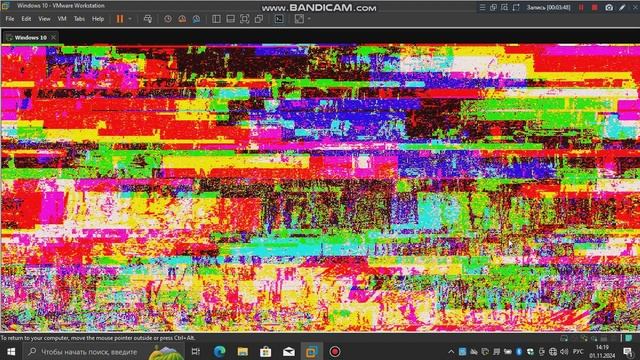Click the VMware status bar message icon

(629, 338)
